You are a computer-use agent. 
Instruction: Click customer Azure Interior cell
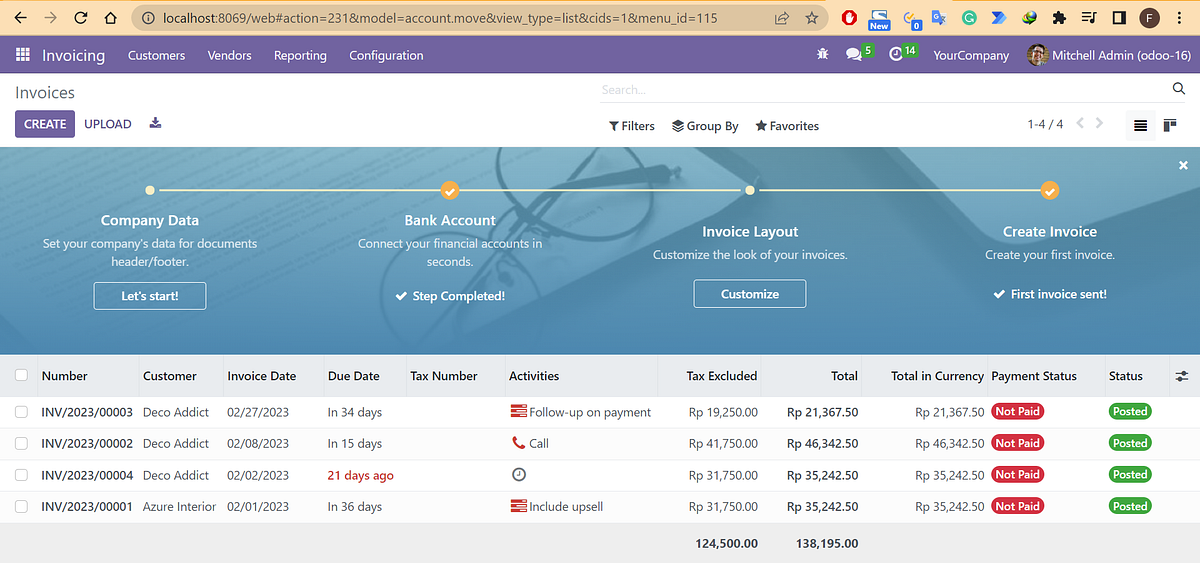(x=179, y=506)
